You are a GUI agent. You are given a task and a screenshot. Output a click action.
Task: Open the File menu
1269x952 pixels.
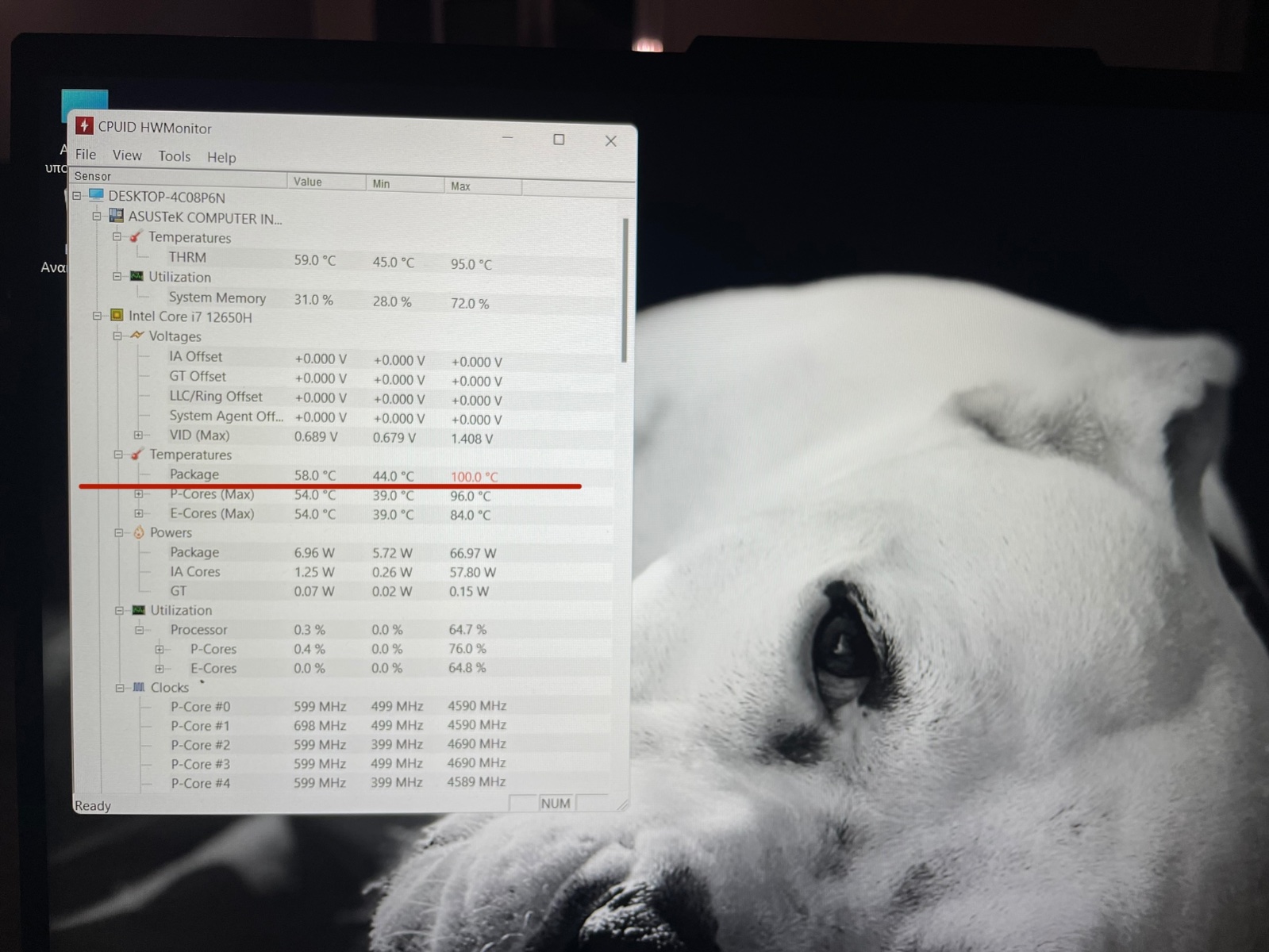click(86, 155)
